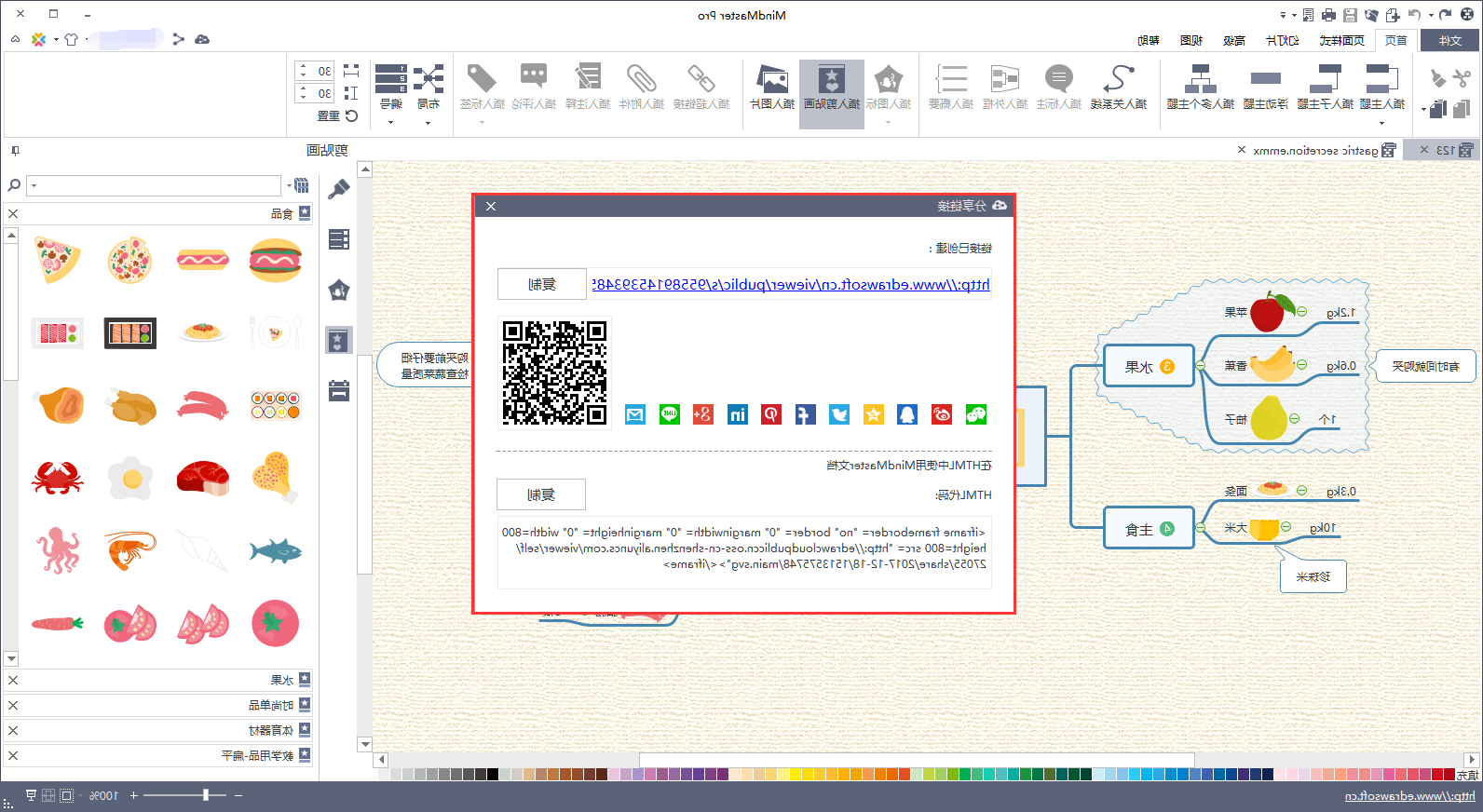This screenshot has height=812, width=1483.
Task: Copy the HTML code with lower 复制 button
Action: (541, 494)
